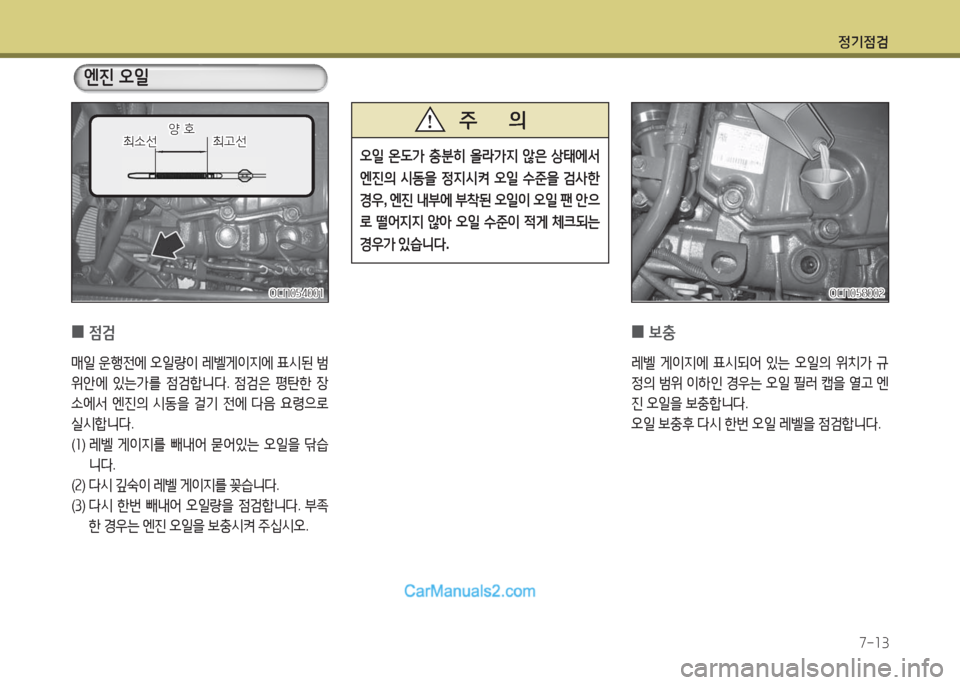Click the page number 7-13
960x685 pixels.
tap(874, 643)
